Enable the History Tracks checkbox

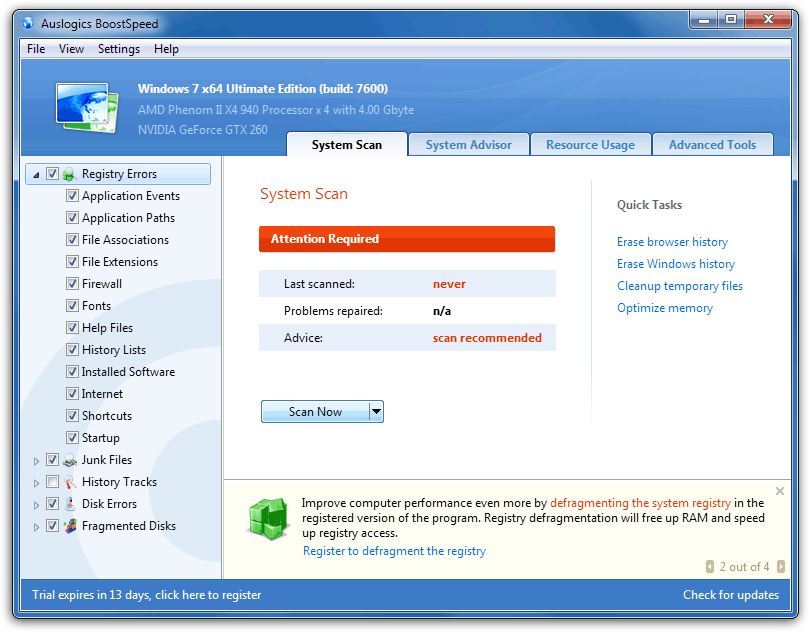click(x=52, y=482)
